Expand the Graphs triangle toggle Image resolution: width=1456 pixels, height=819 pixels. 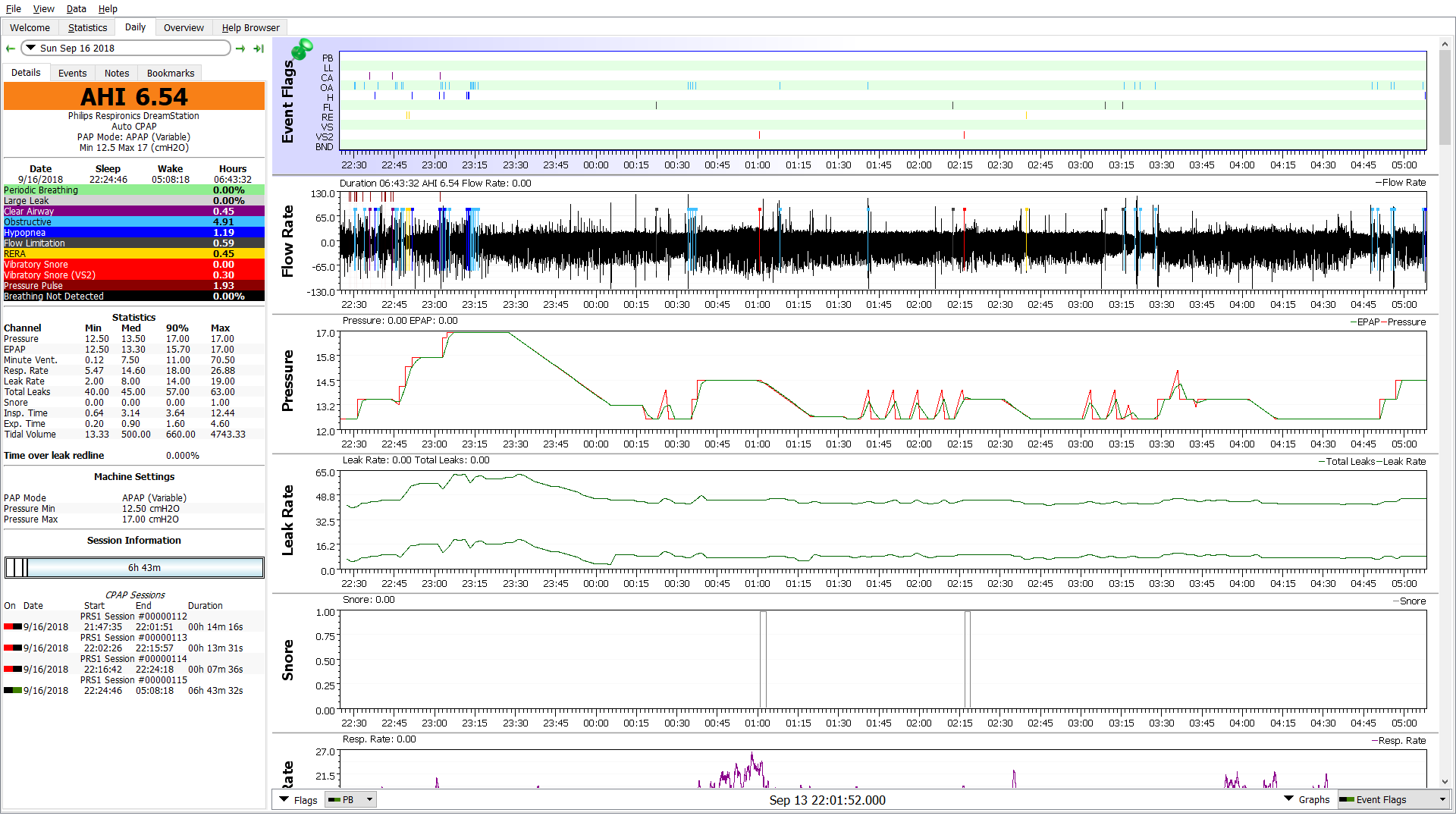pos(1288,799)
